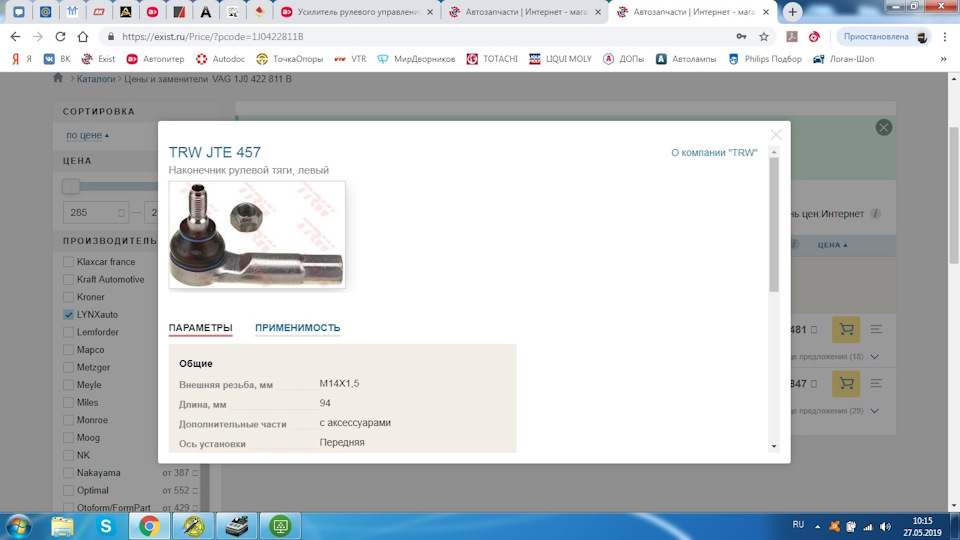Image resolution: width=960 pixels, height=540 pixels.
Task: Check the Kroner manufacturer checkbox
Action: click(68, 297)
